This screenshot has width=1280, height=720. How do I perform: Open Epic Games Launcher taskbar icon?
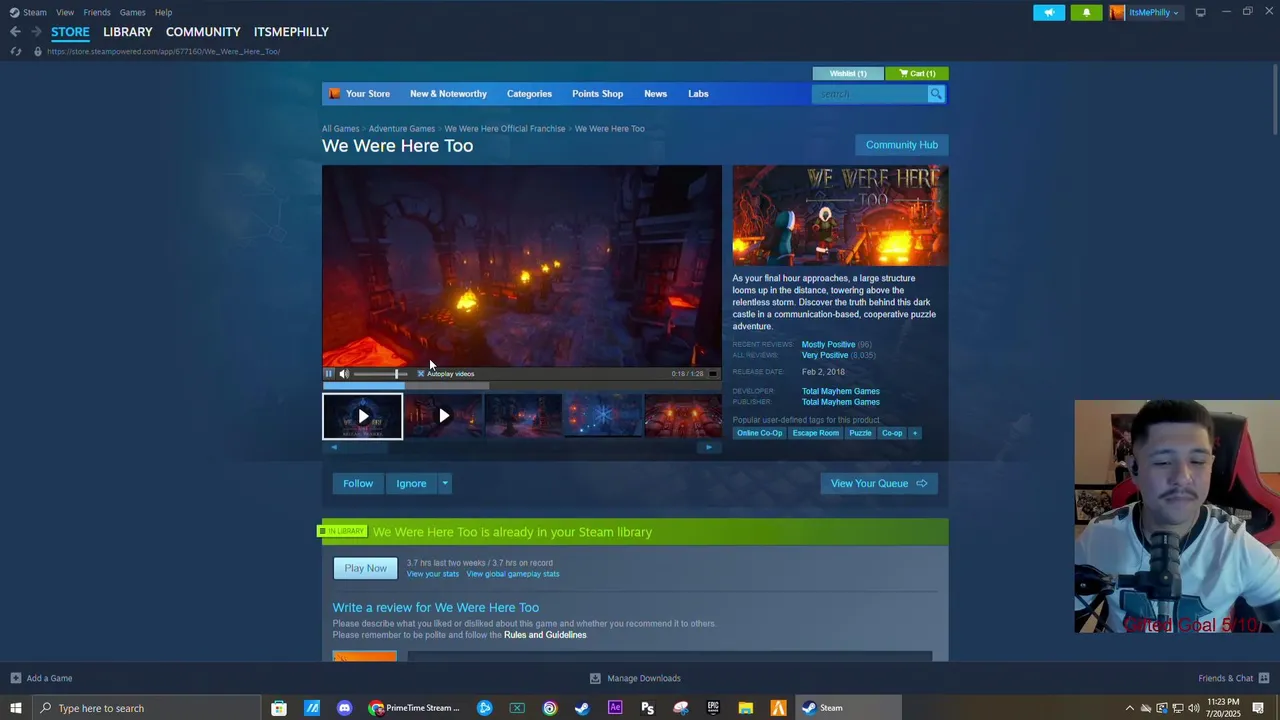coord(713,708)
